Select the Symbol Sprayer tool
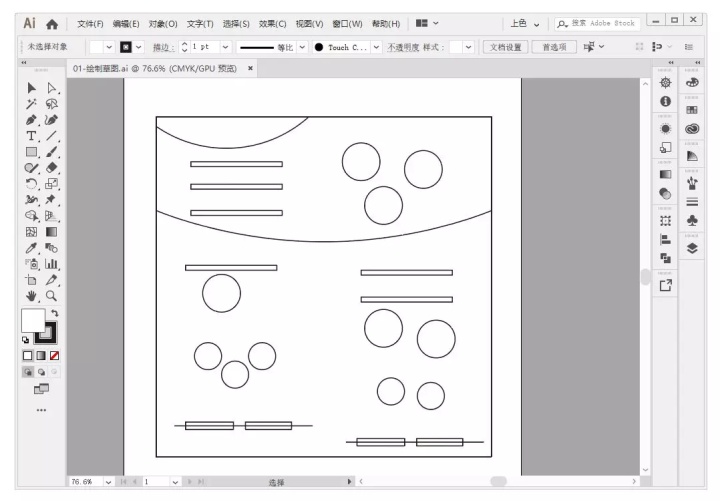 click(31, 264)
